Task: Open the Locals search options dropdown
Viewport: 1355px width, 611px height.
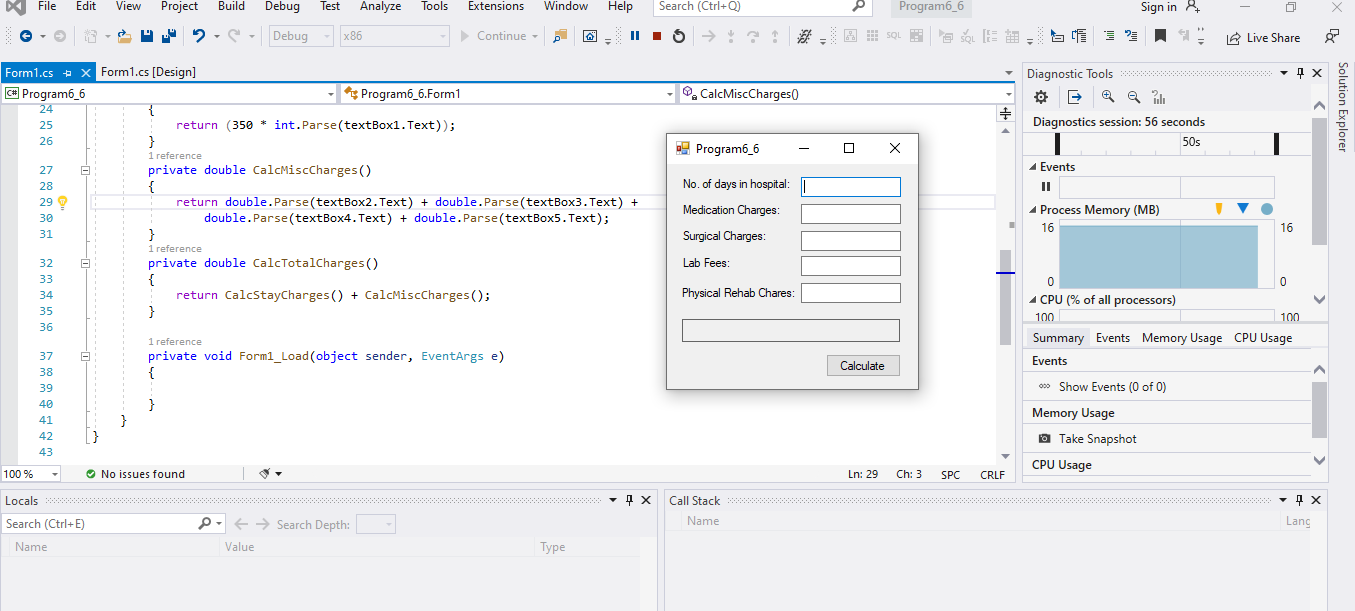Action: [217, 523]
